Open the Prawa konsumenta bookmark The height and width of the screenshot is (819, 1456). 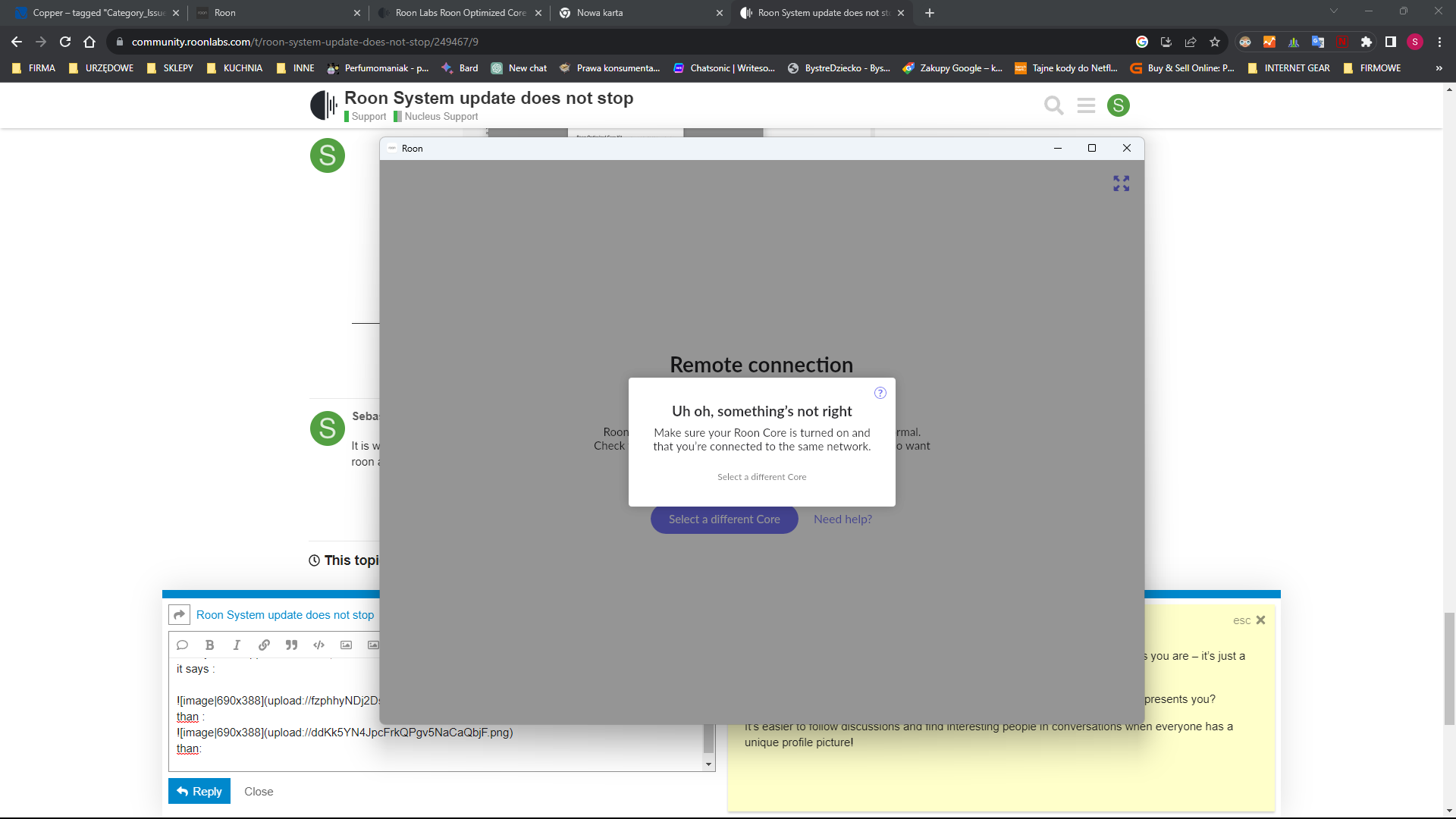[610, 68]
